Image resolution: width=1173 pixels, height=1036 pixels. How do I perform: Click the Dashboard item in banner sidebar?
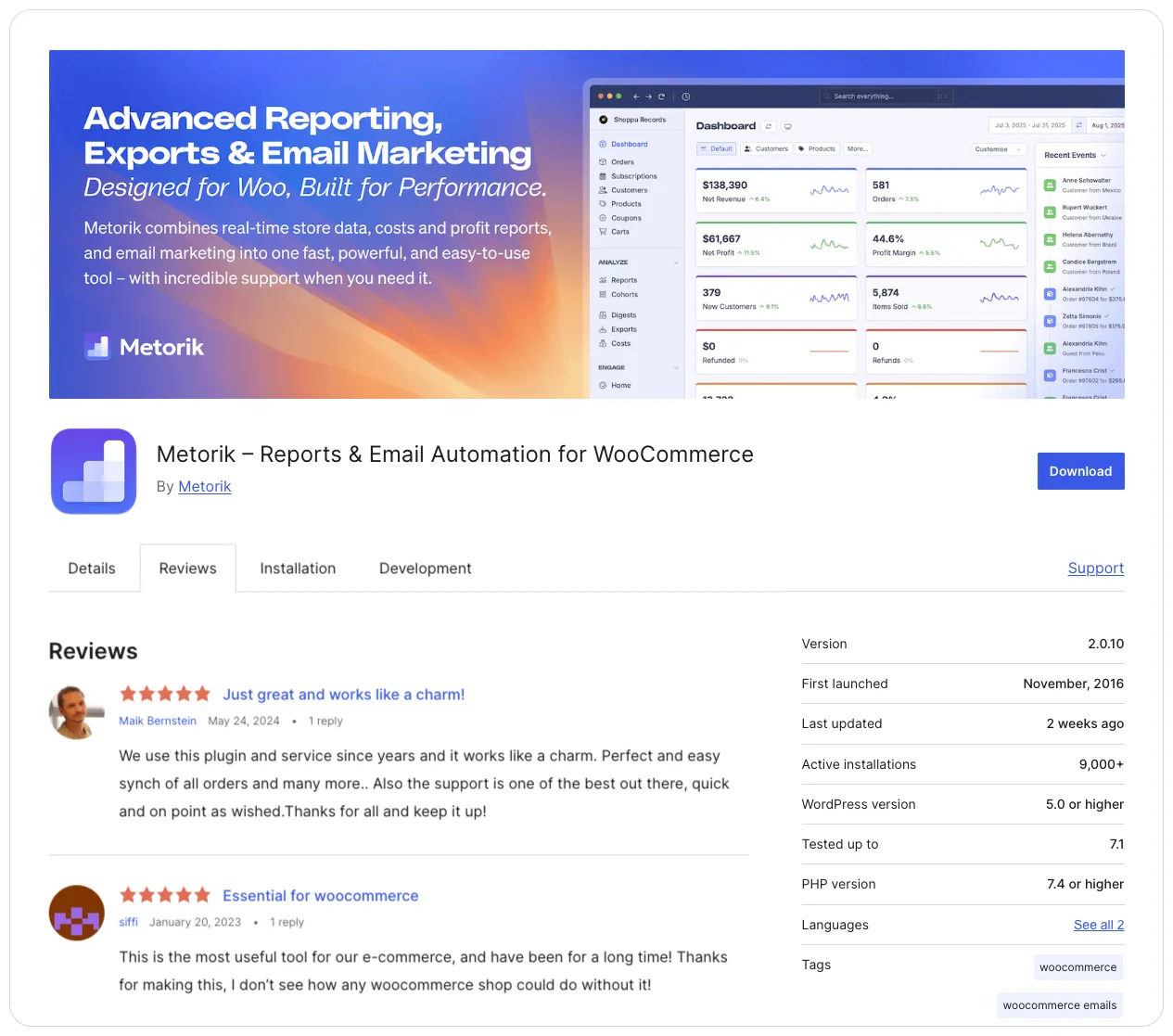pos(623,144)
